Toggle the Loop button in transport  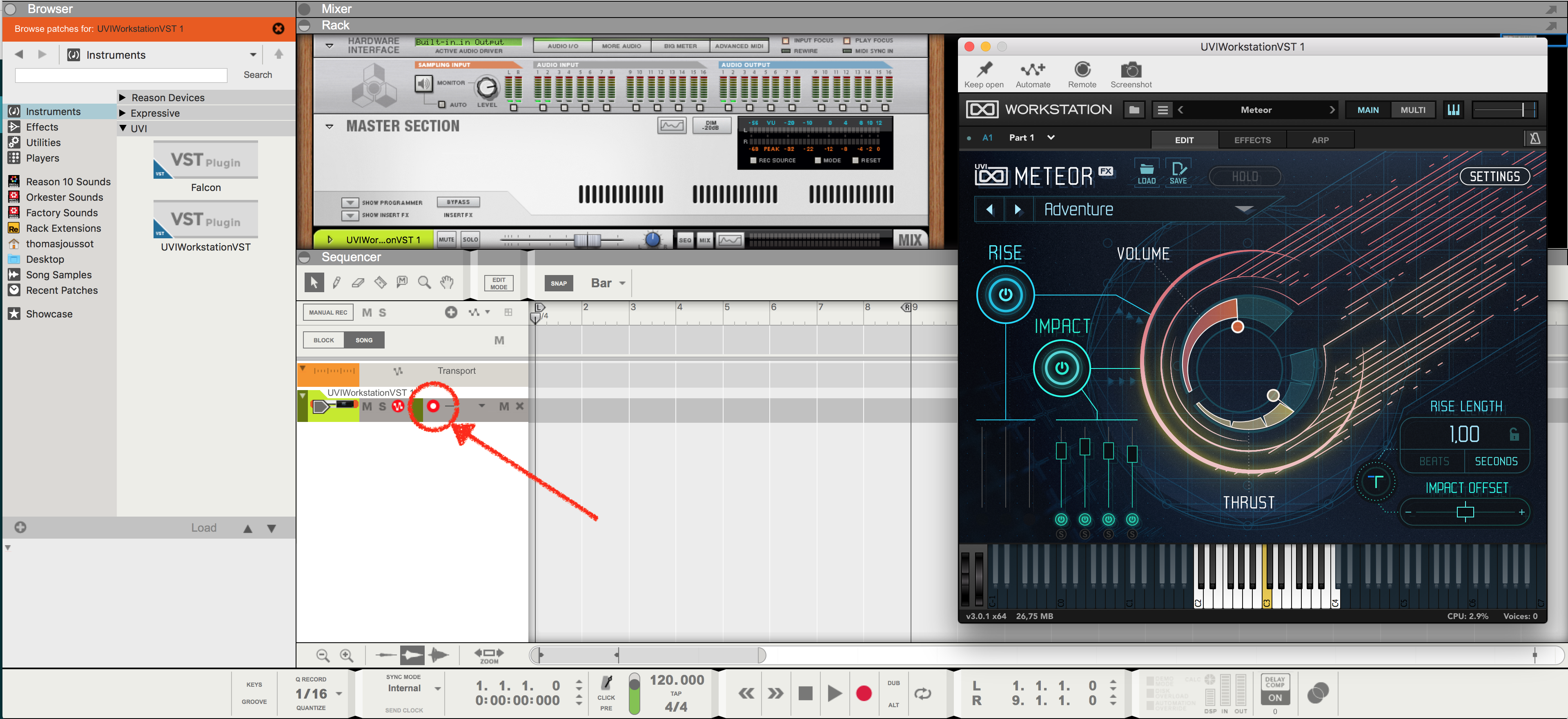[923, 693]
